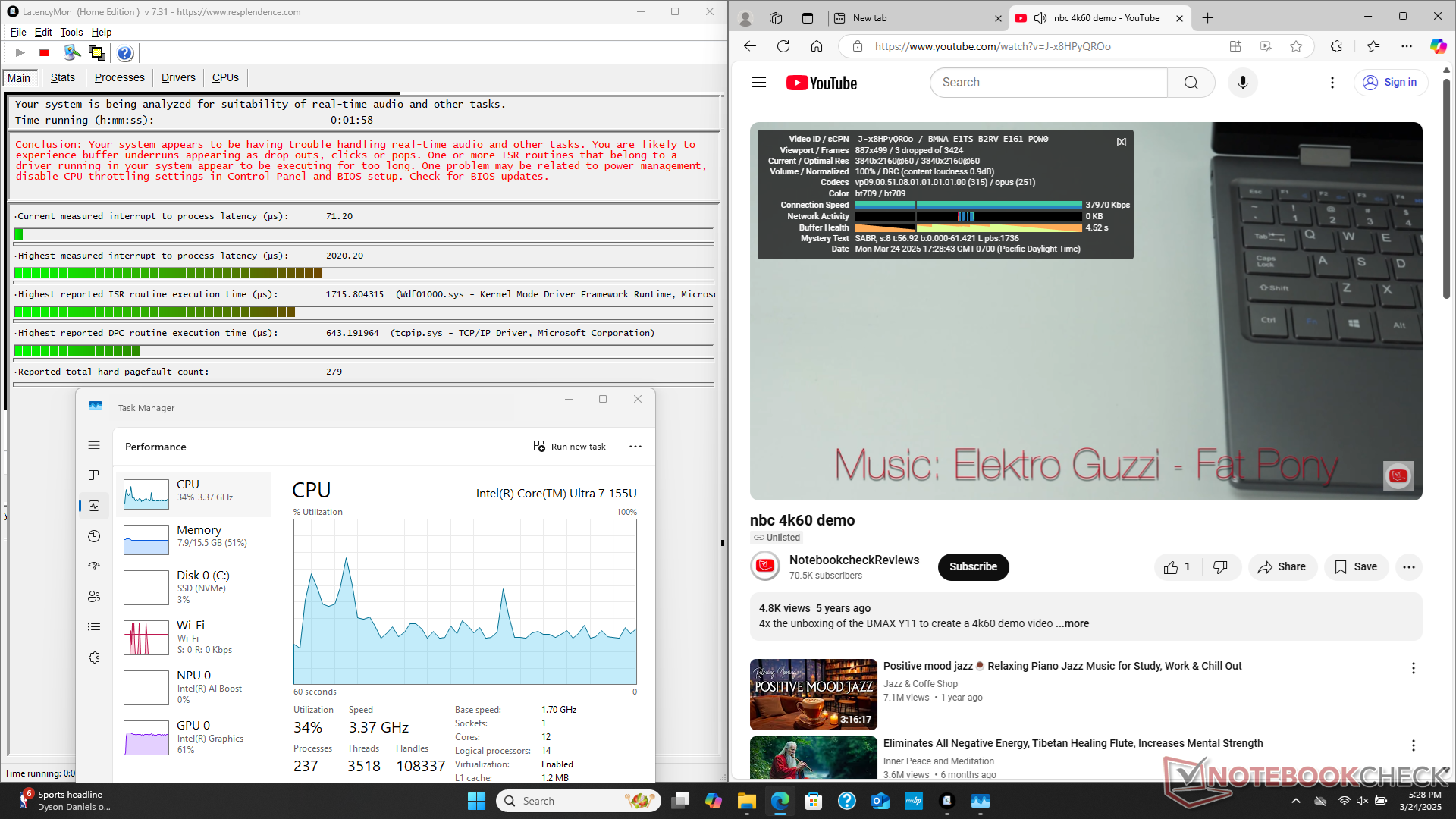
Task: Switch to LatencyMon Stats tab
Action: 63,77
